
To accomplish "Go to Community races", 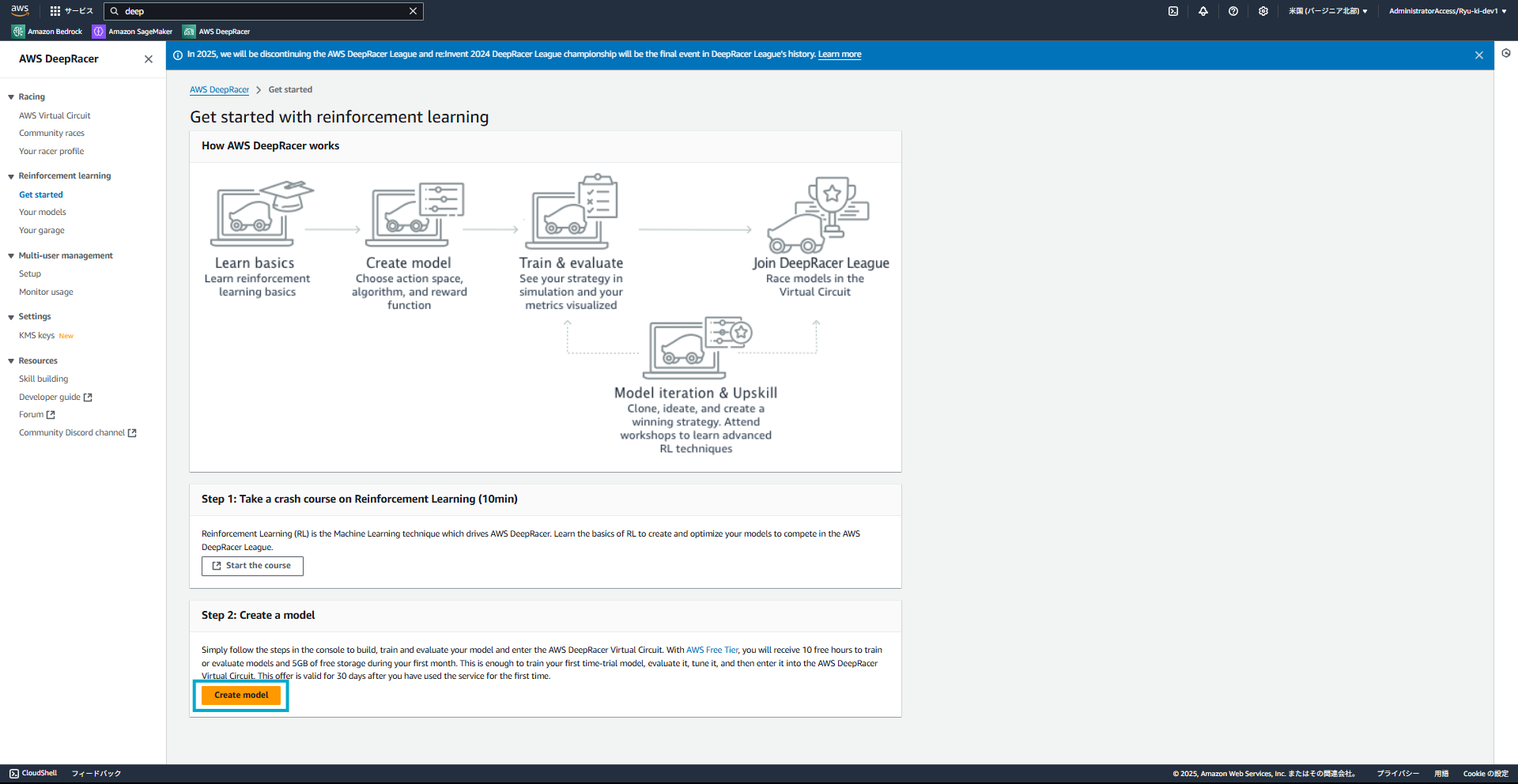I will pos(51,134).
